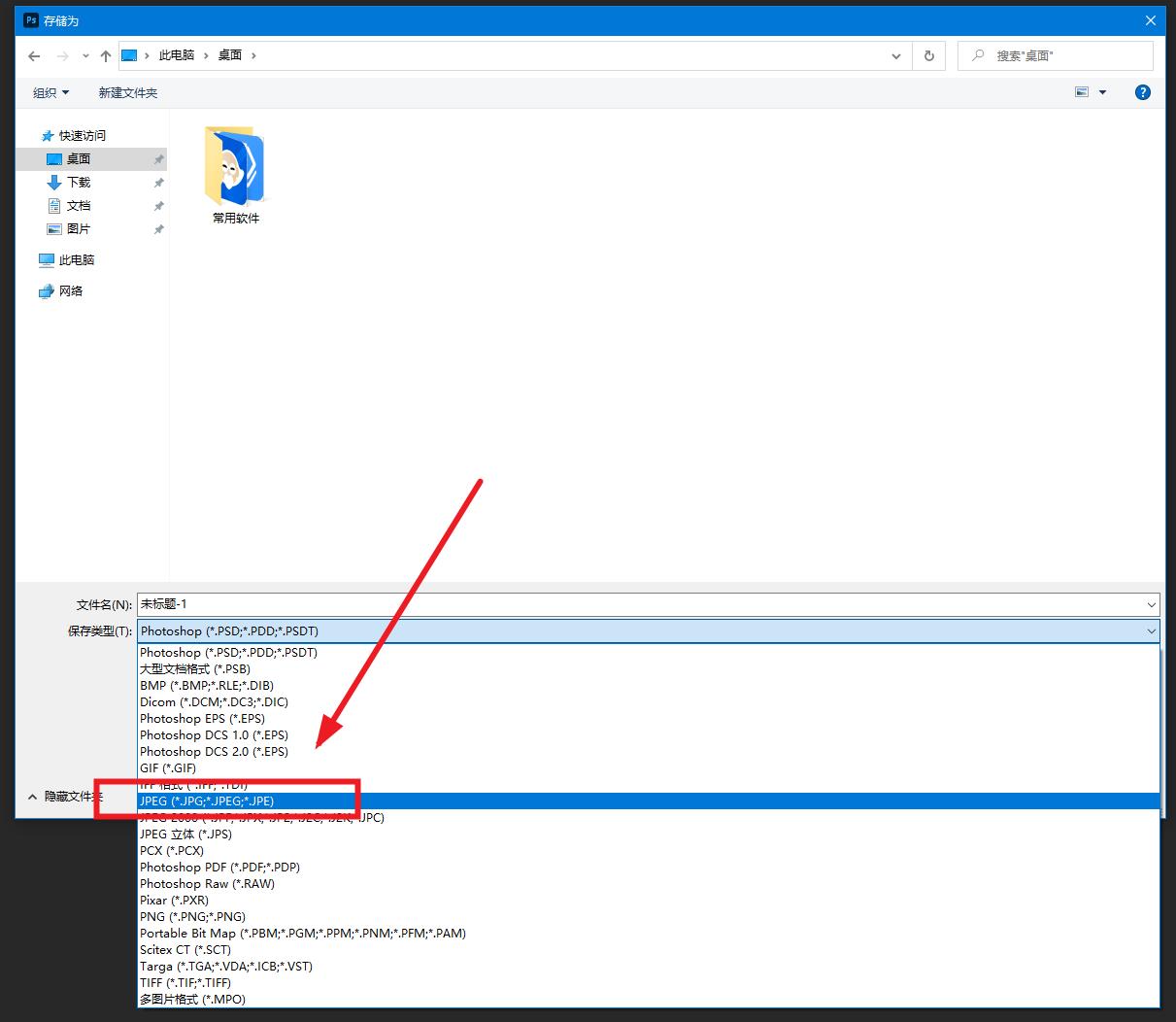Click 隐藏文件夹 to hide folders
The width and height of the screenshot is (1176, 1022).
click(x=65, y=797)
